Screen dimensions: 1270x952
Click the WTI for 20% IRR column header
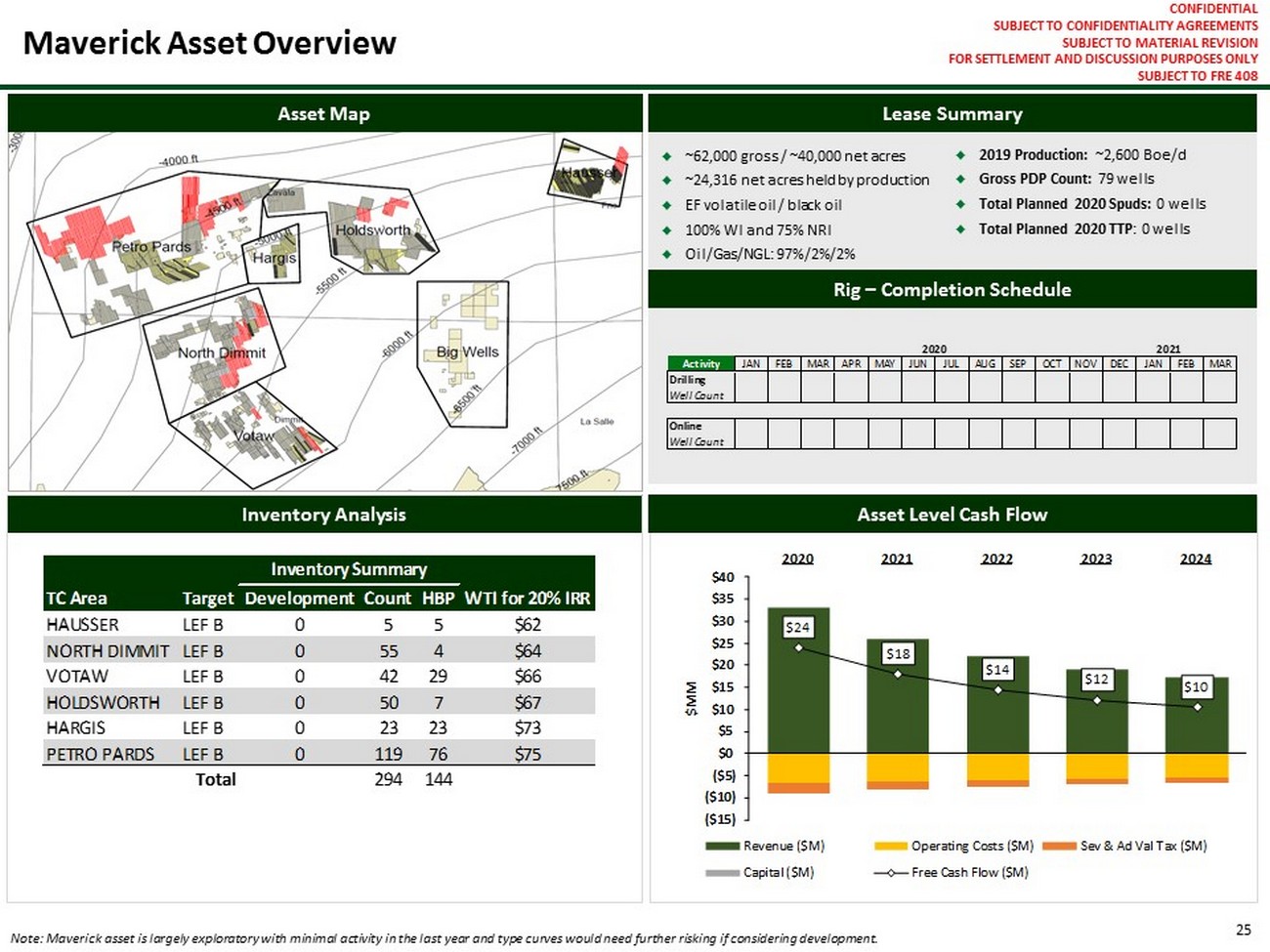coord(528,599)
